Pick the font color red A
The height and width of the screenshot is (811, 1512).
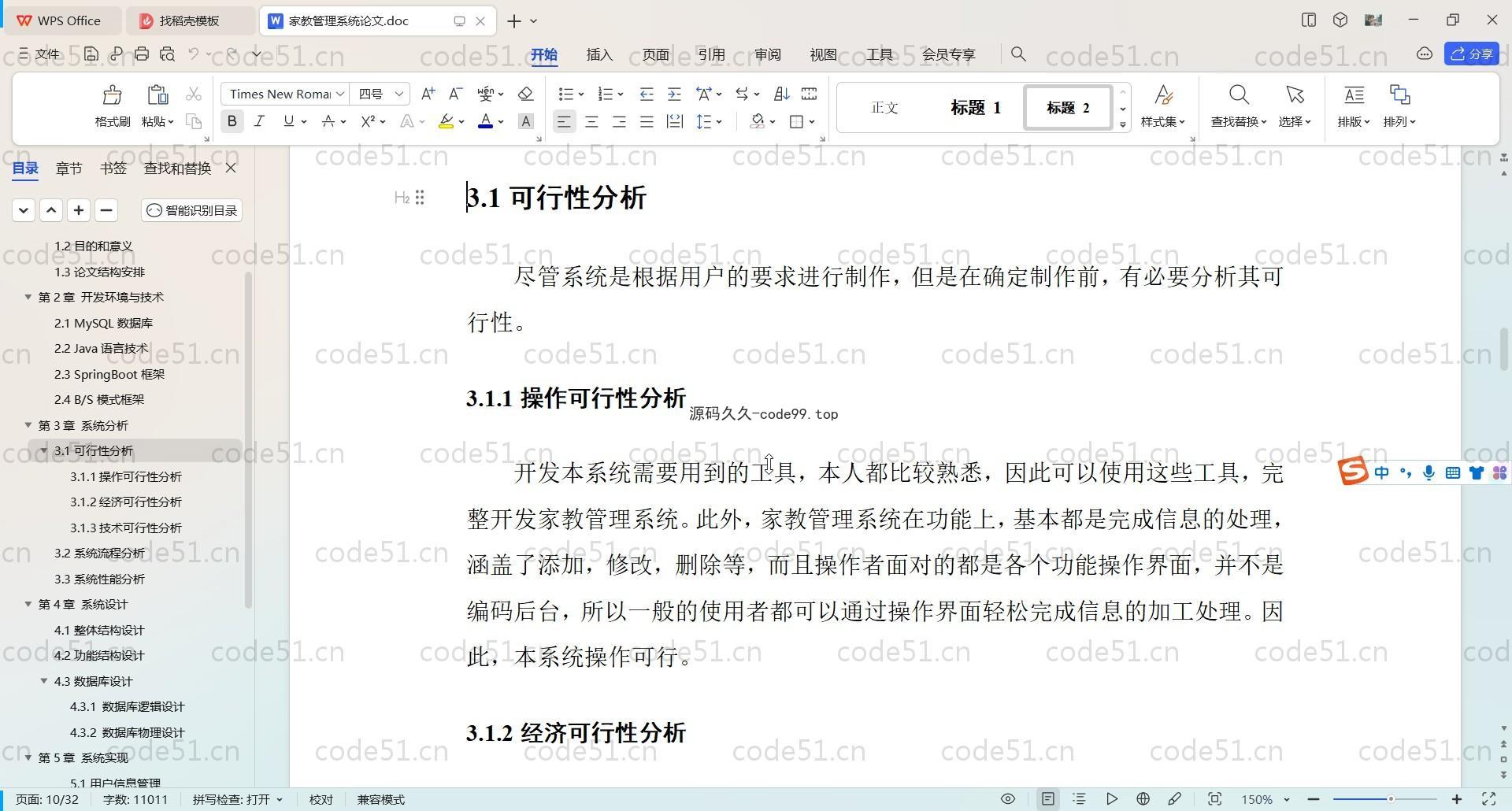(x=486, y=121)
